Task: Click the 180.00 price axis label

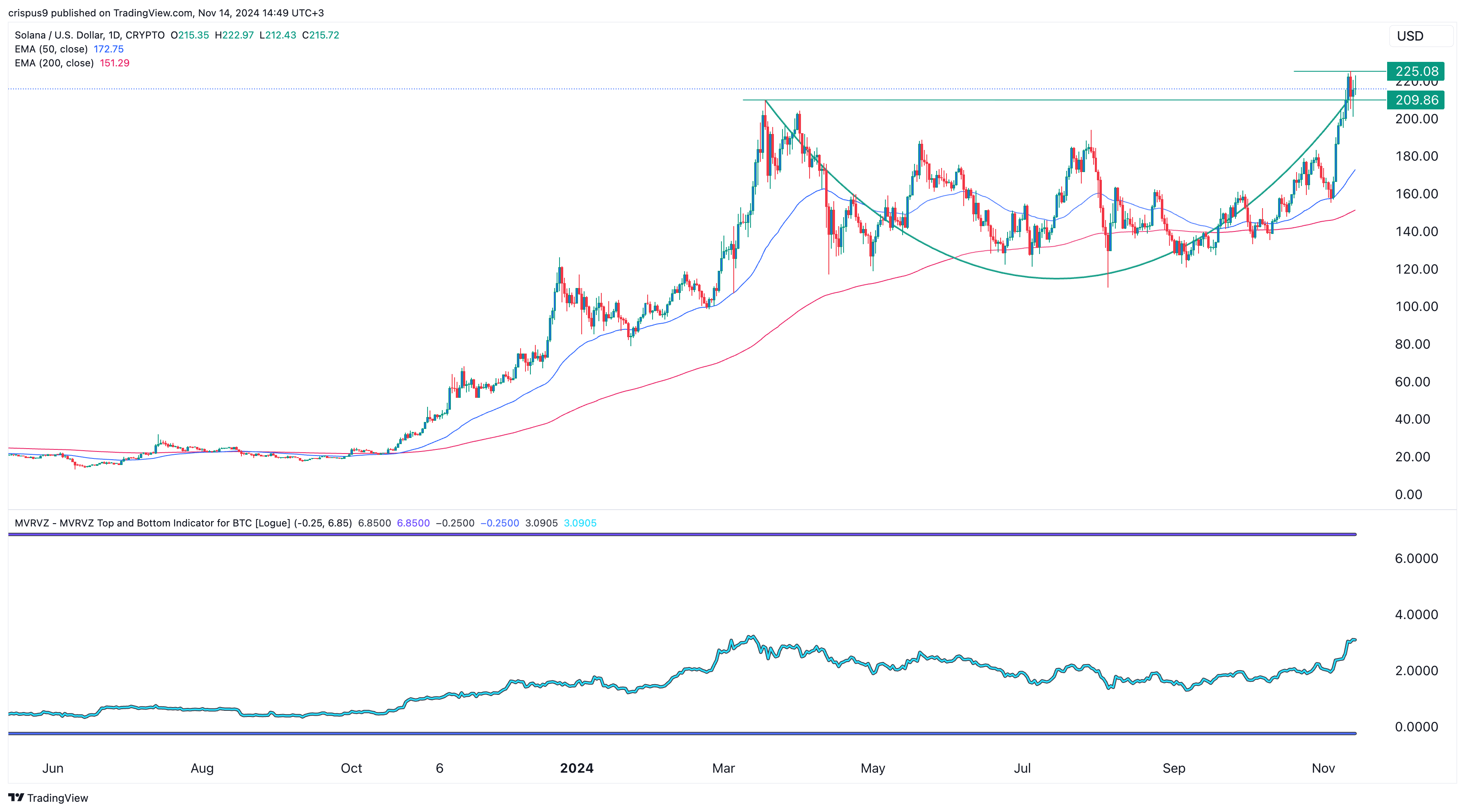Action: (x=1416, y=156)
